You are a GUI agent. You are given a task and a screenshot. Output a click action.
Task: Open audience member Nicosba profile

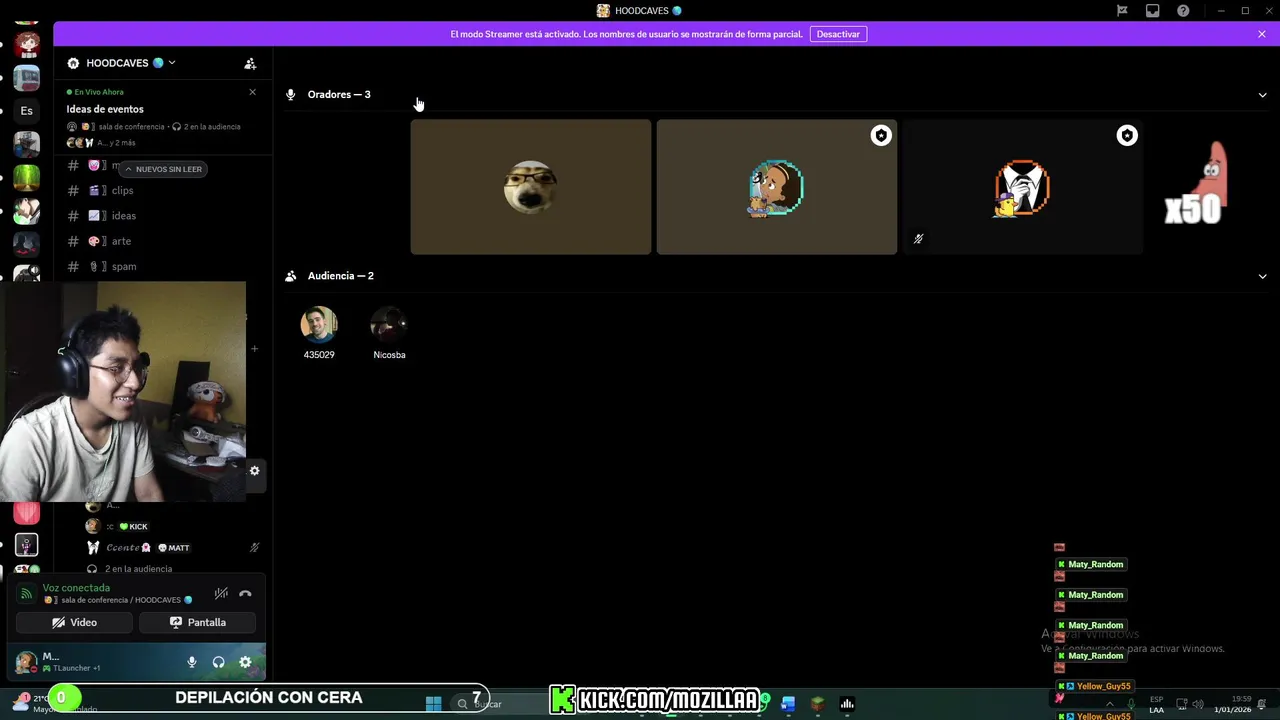(389, 333)
